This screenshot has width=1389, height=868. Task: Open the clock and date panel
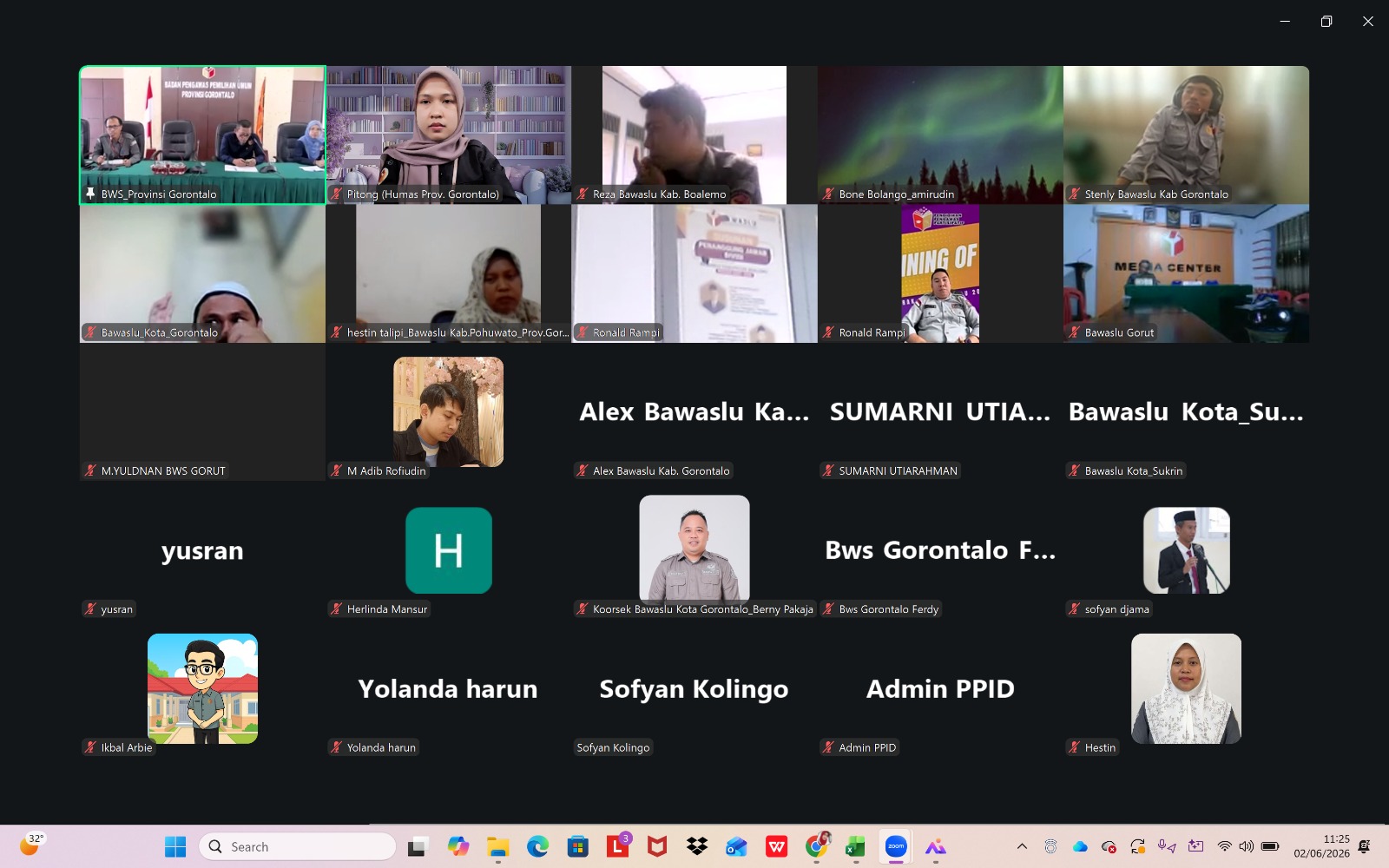[x=1321, y=846]
